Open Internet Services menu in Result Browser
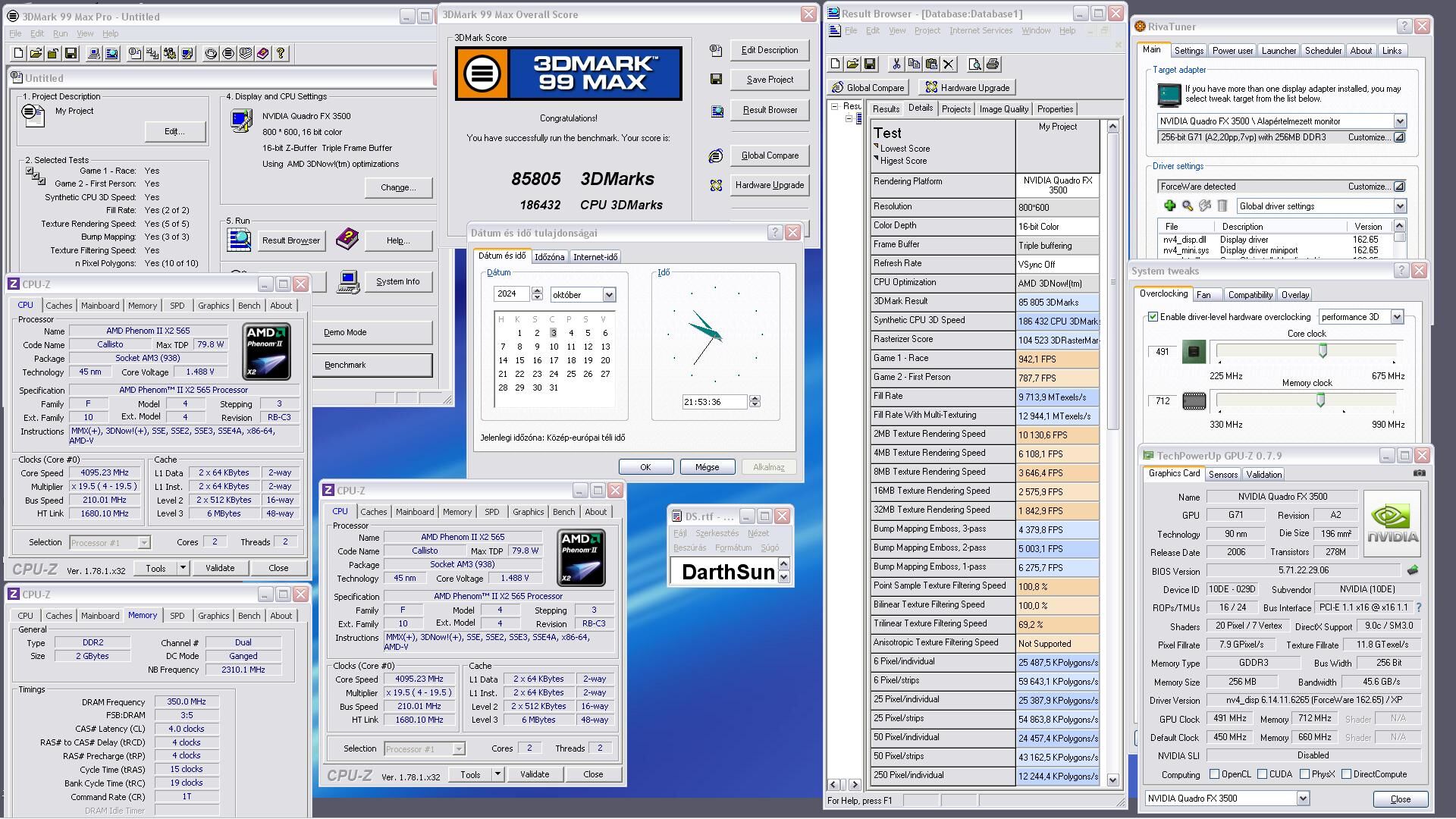This screenshot has height=819, width=1456. pos(981,30)
